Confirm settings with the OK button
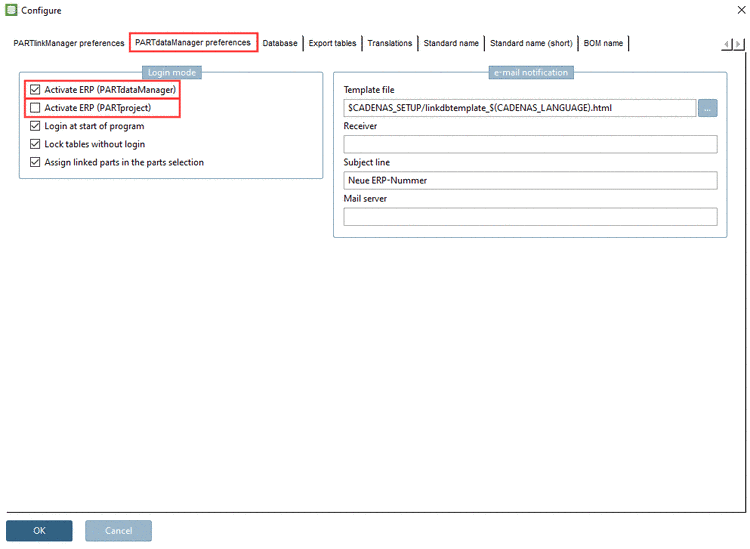The width and height of the screenshot is (750, 549). pyautogui.click(x=39, y=530)
